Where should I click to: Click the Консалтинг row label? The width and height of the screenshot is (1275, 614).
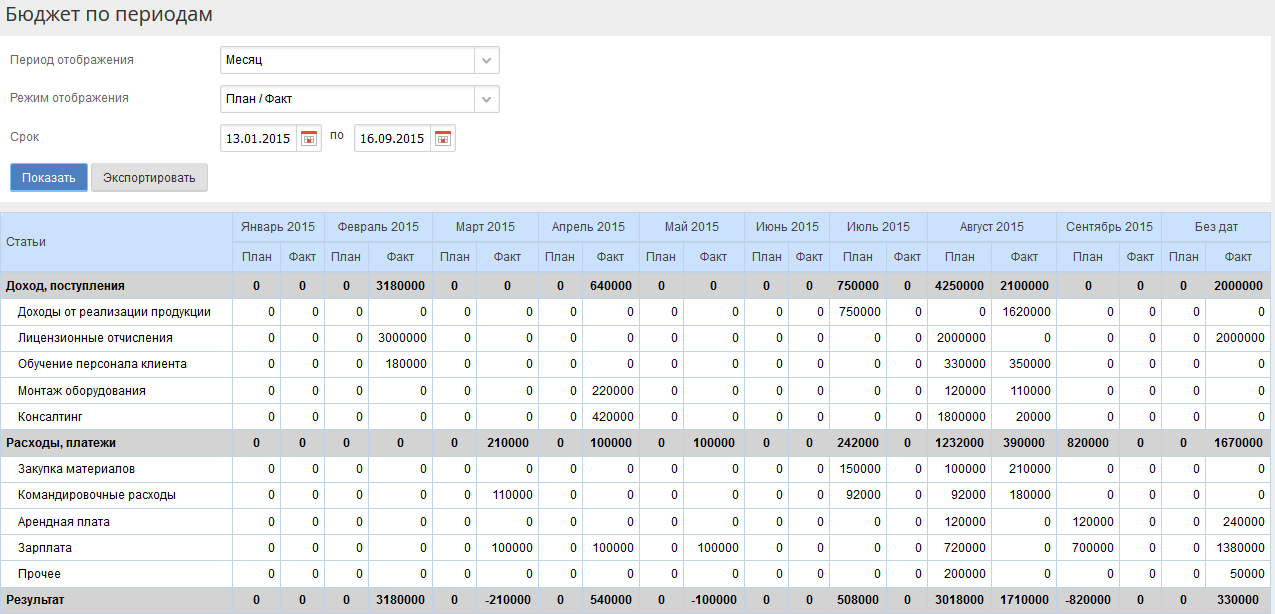click(x=52, y=417)
